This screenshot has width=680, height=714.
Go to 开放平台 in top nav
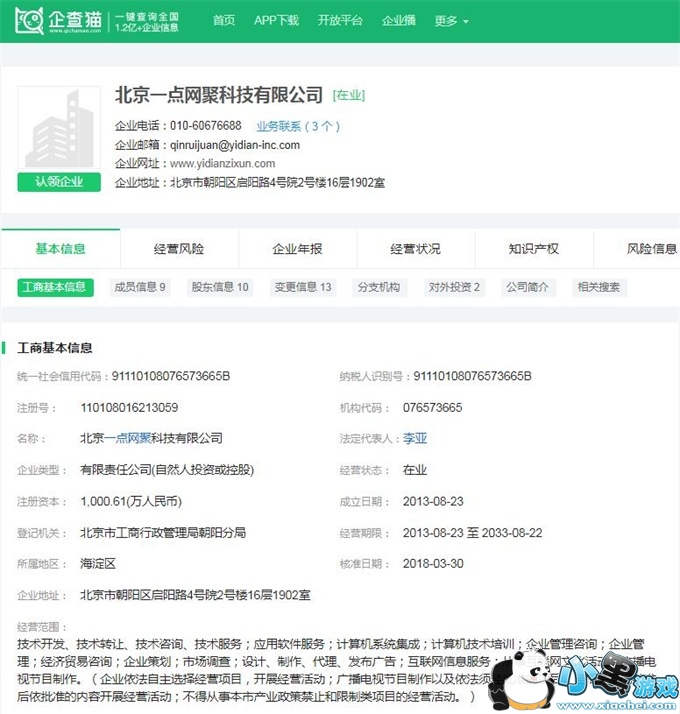click(340, 20)
